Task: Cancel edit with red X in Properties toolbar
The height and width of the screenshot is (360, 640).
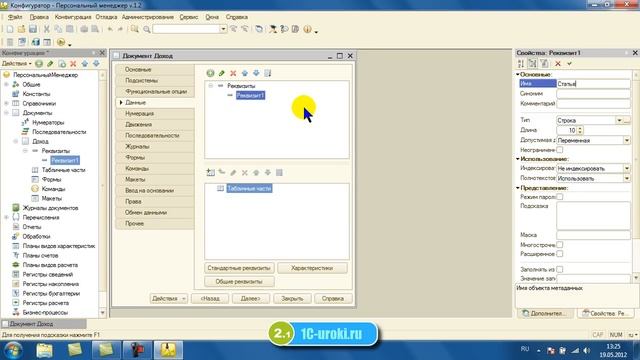Action: click(558, 64)
